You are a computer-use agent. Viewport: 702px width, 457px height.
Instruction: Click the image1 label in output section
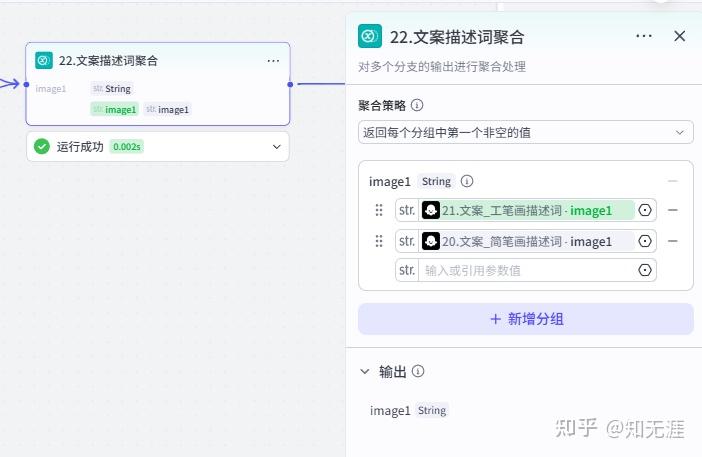(x=390, y=410)
